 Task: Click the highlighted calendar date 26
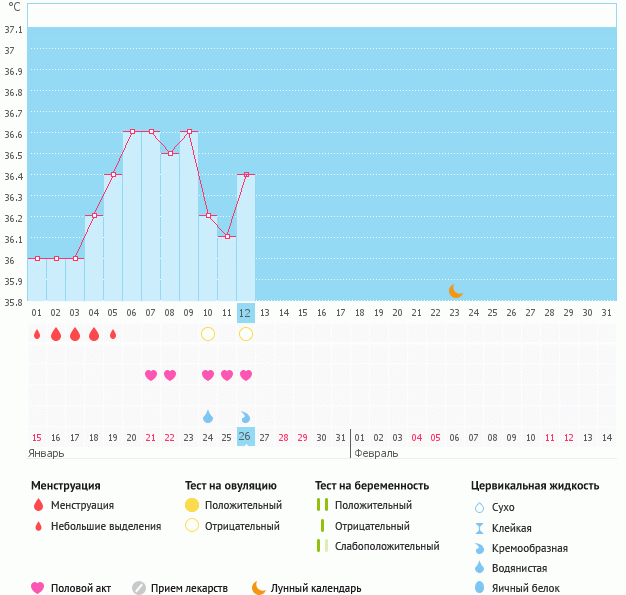pyautogui.click(x=246, y=437)
